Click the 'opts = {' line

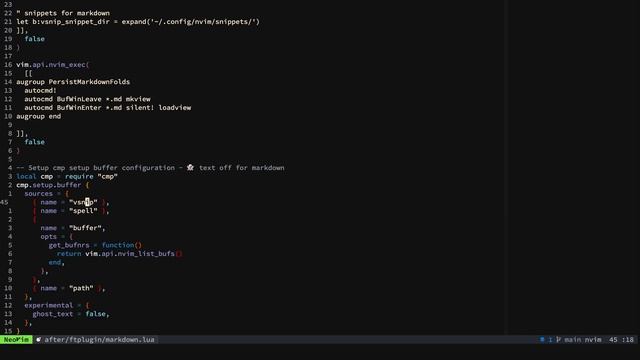(57, 236)
